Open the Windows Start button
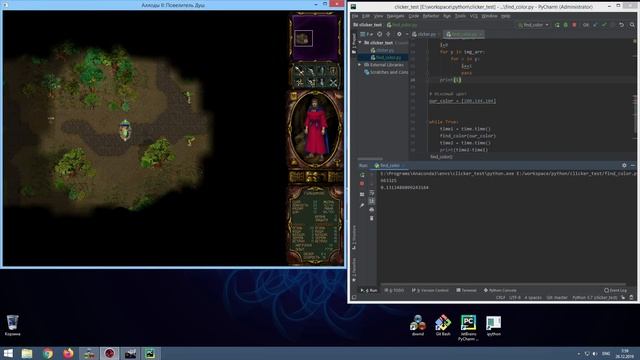640x360 pixels. click(8, 353)
